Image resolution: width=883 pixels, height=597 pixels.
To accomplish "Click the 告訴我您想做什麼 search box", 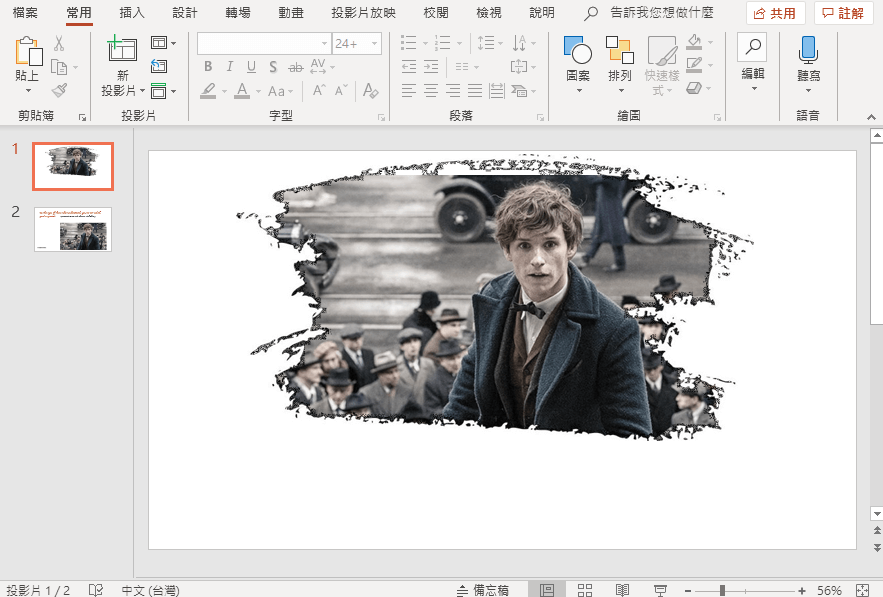I will [662, 13].
